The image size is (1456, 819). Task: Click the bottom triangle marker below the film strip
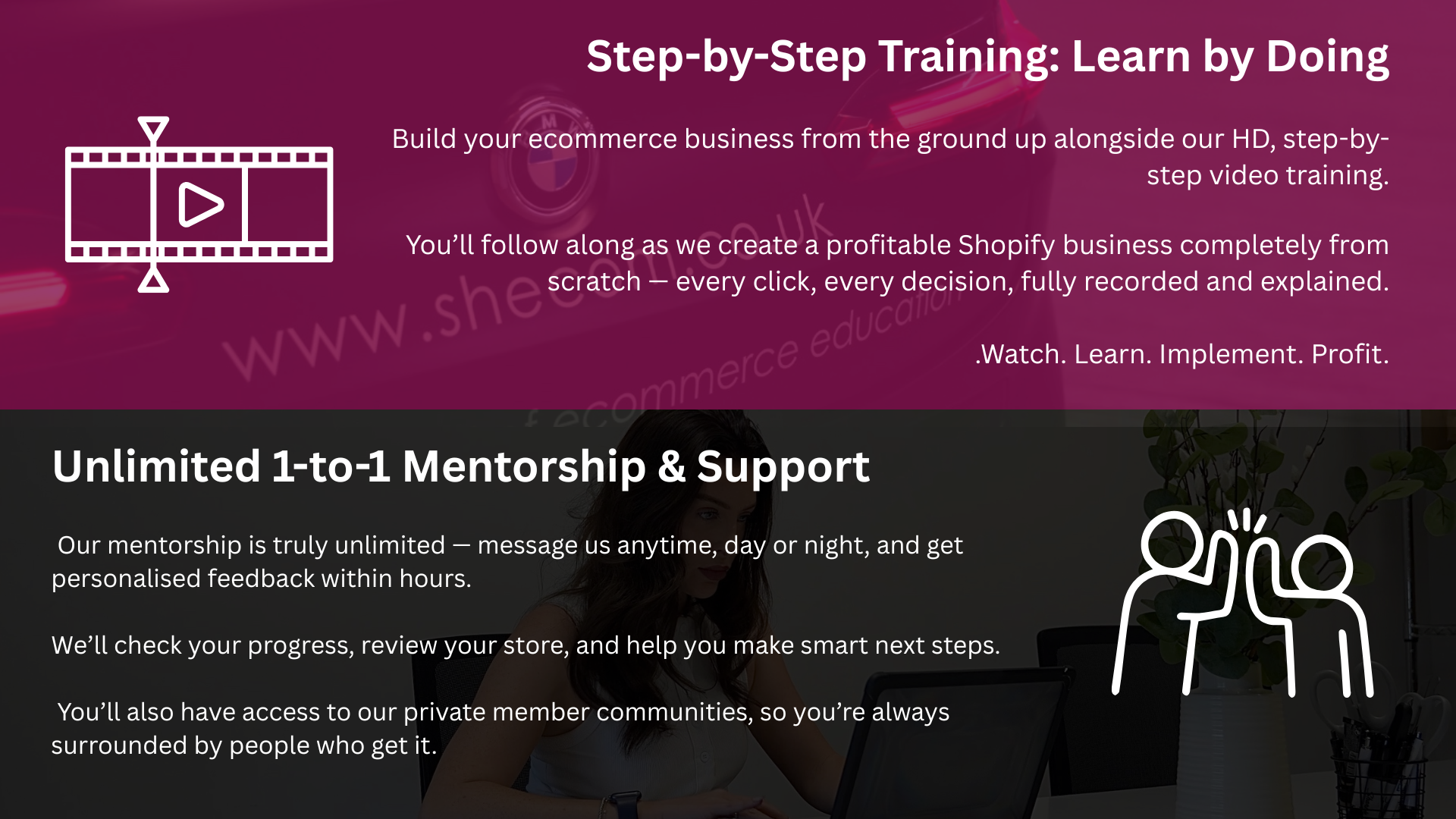(x=153, y=281)
